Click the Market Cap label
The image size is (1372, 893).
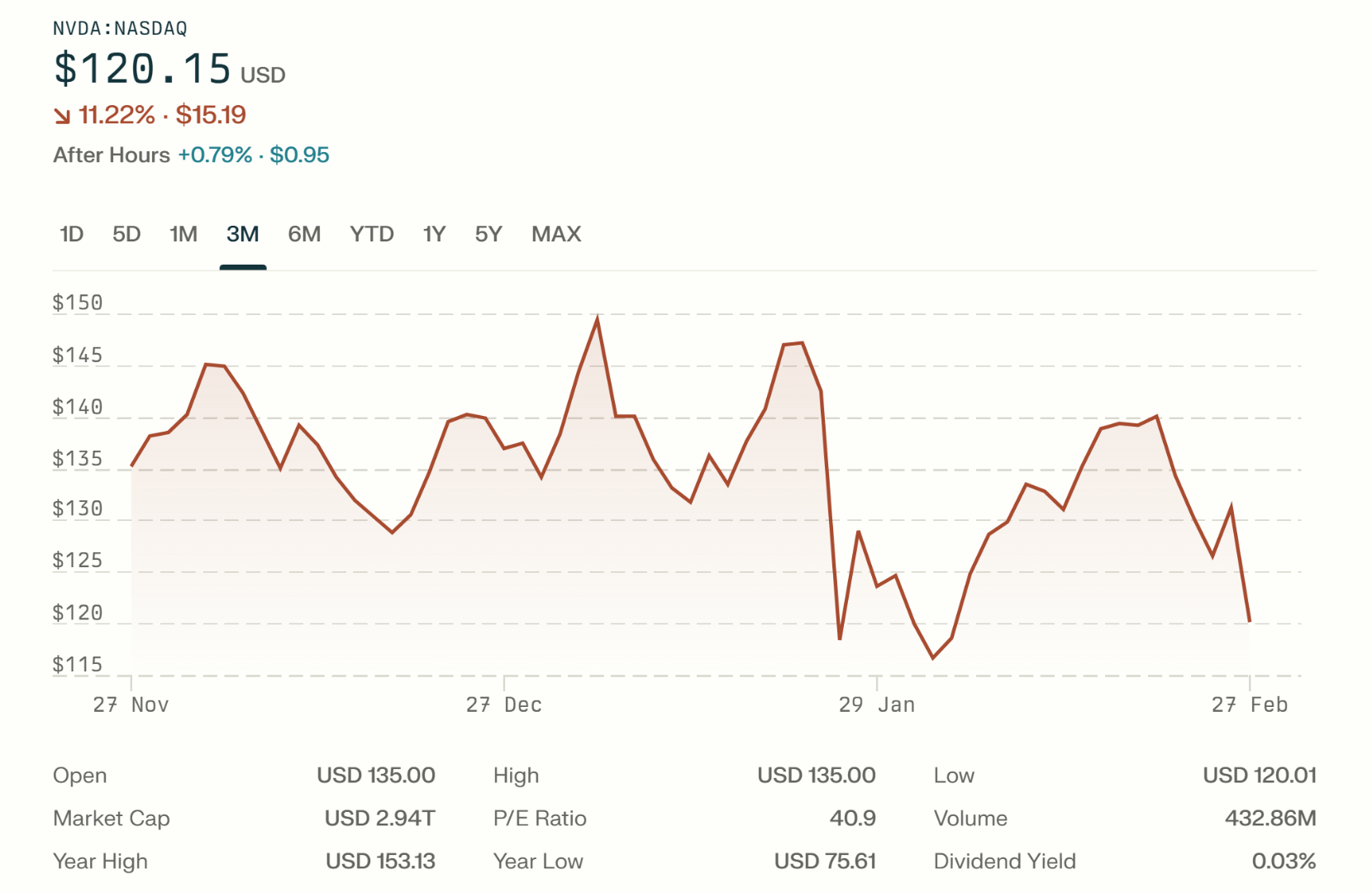[x=112, y=819]
